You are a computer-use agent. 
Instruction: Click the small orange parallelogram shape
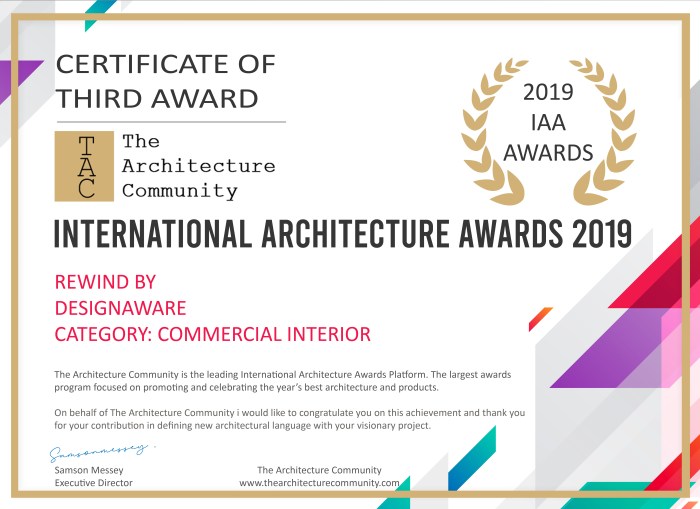(540, 318)
